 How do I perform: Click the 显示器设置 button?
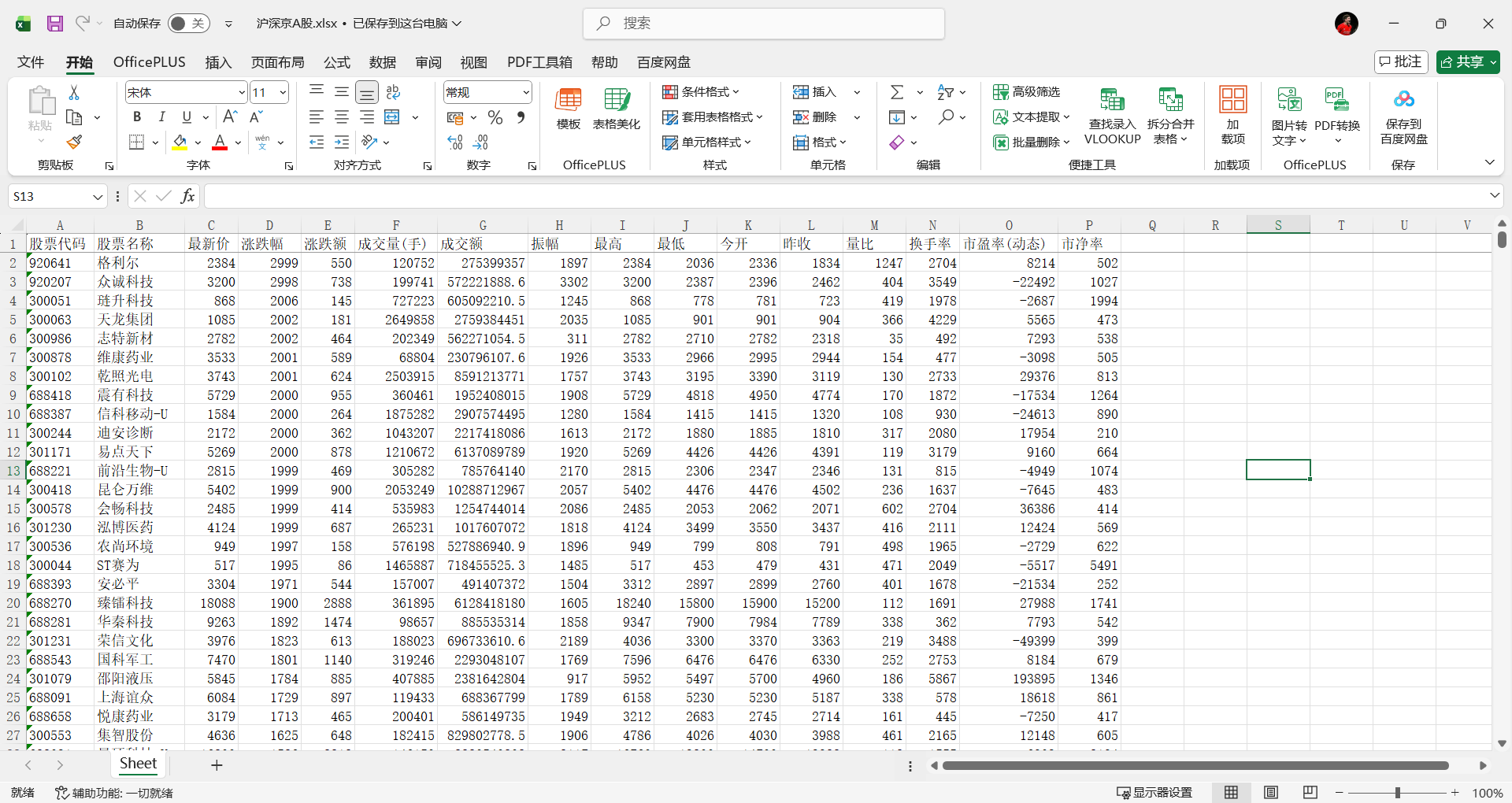1154,793
